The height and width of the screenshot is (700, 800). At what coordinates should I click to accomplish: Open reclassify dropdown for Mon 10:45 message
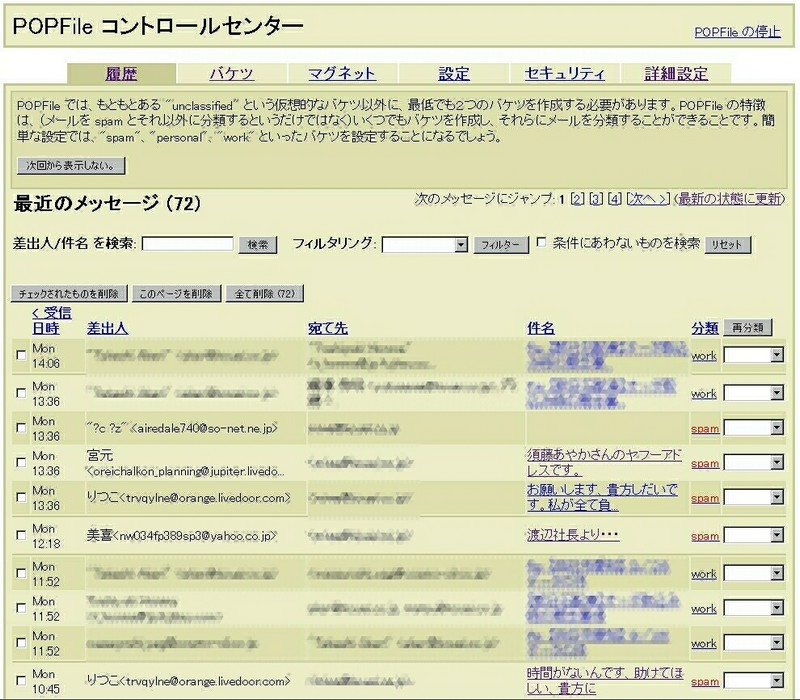[754, 681]
